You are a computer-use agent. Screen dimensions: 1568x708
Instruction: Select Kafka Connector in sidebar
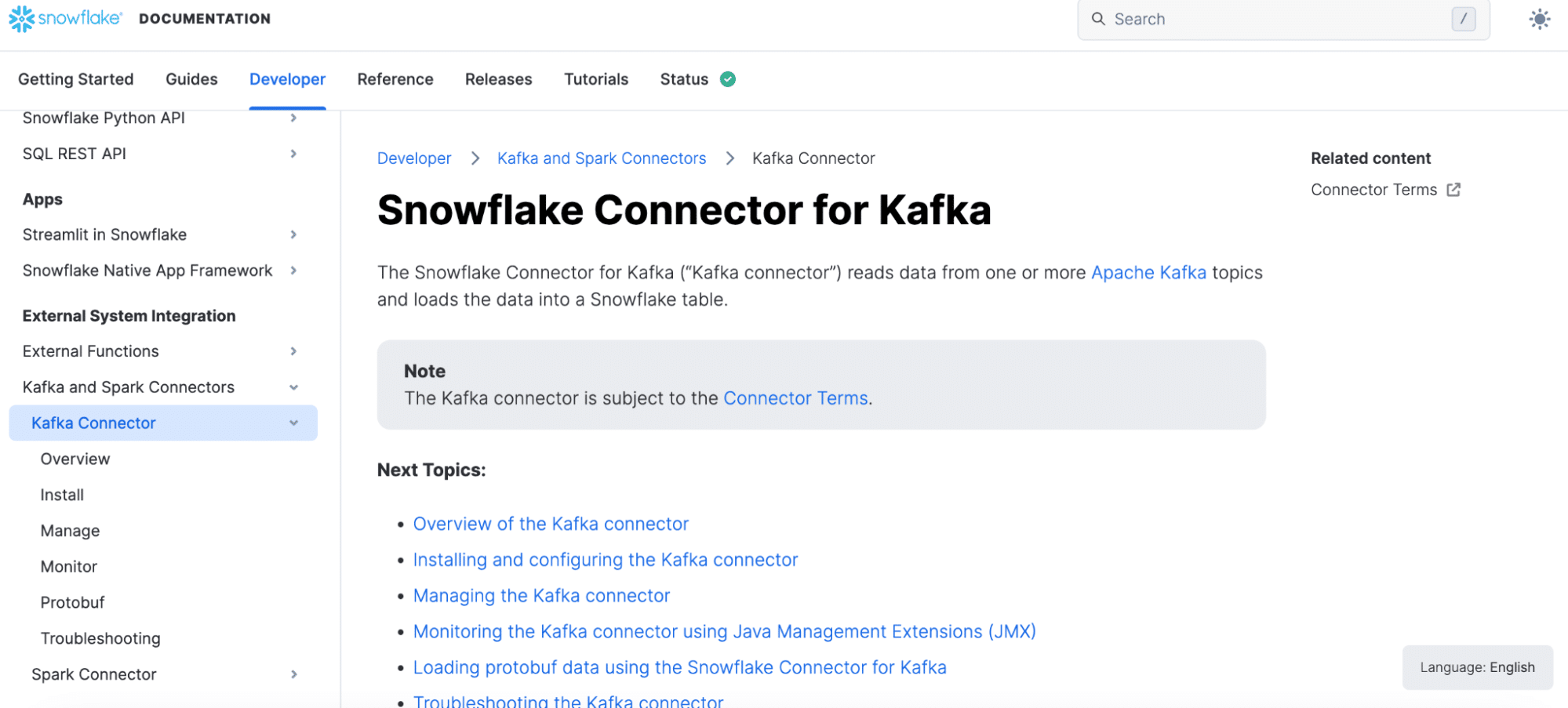[163, 423]
